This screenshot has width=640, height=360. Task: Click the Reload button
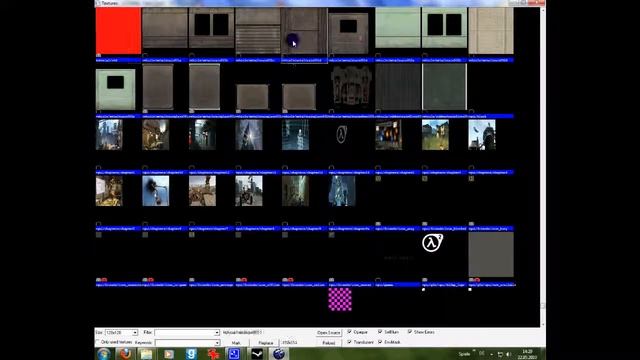coord(329,343)
